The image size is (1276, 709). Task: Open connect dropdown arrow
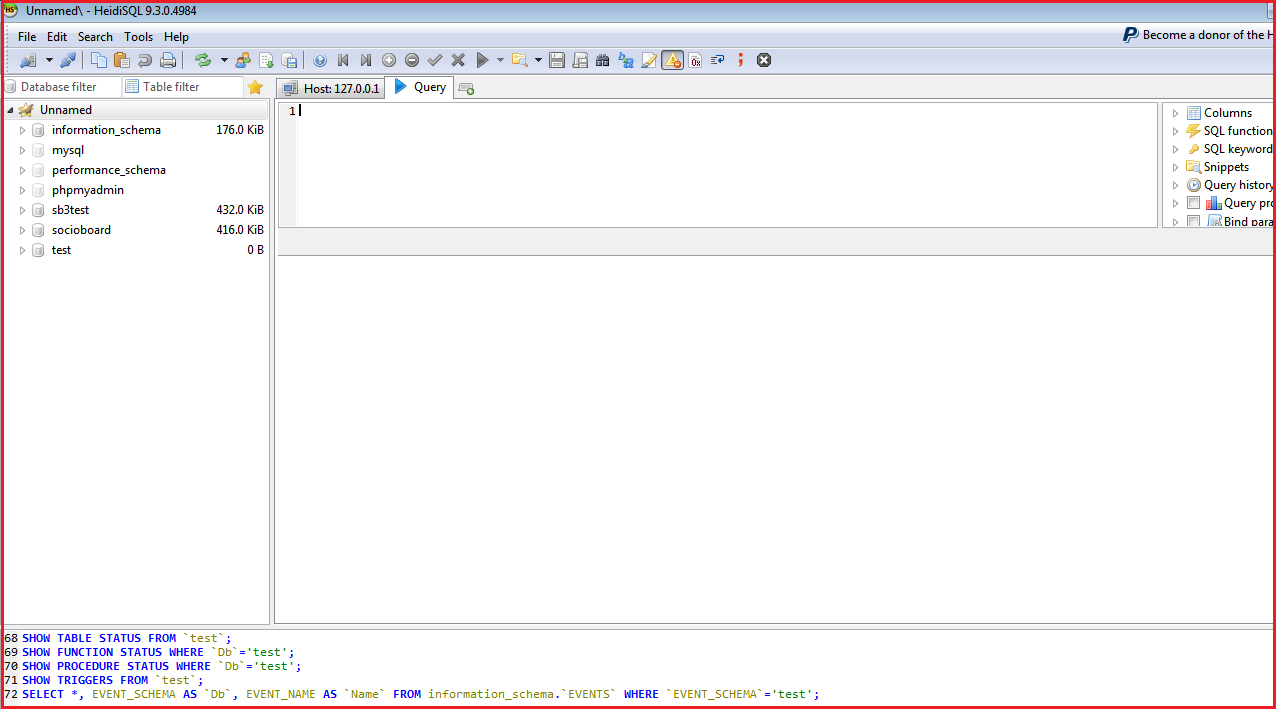point(48,60)
